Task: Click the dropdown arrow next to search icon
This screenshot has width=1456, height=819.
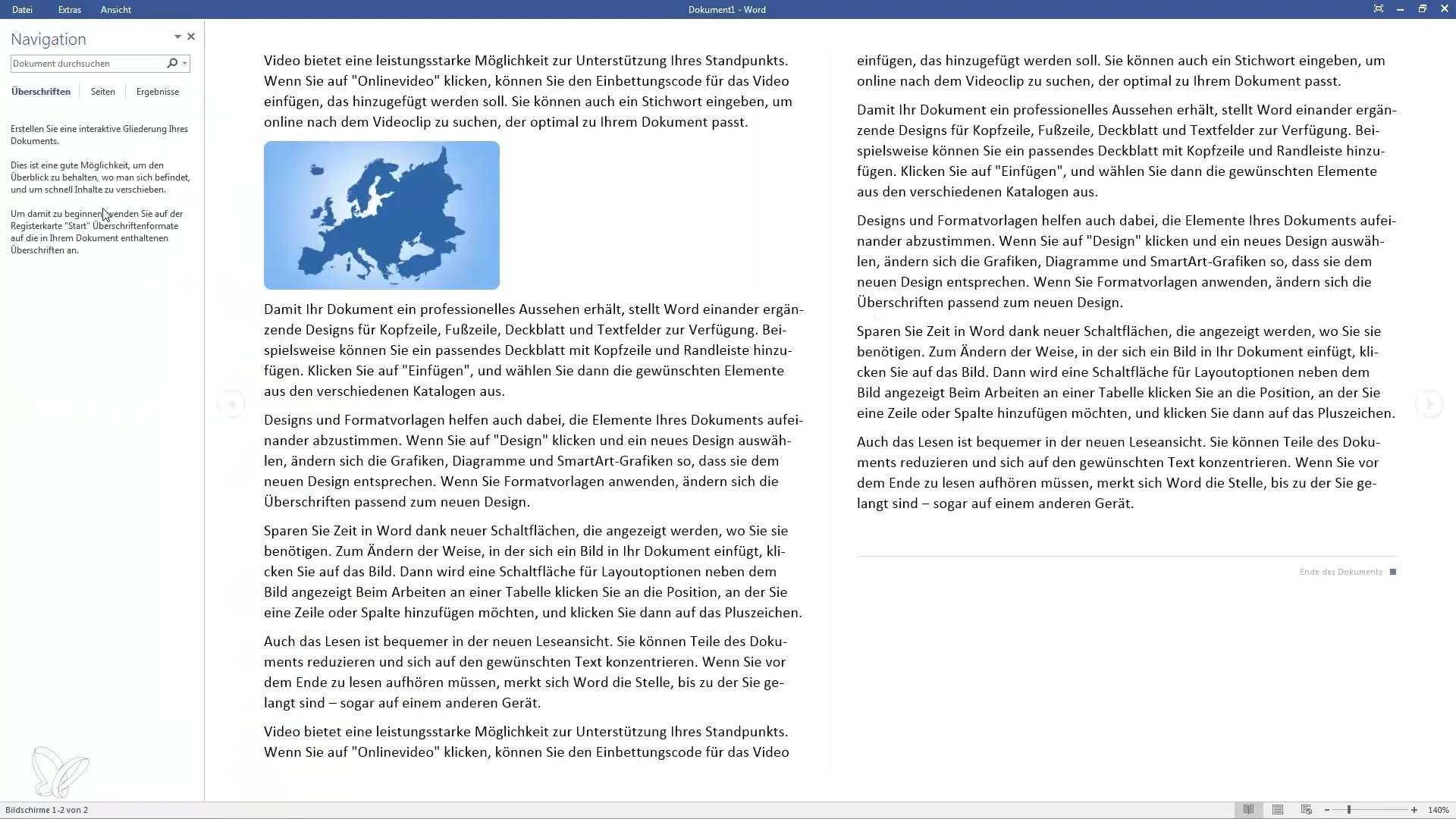Action: click(x=184, y=63)
